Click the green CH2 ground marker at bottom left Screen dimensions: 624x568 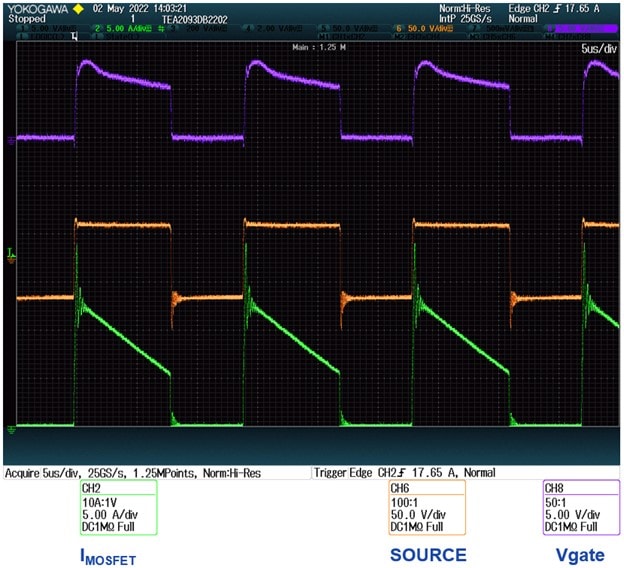pos(9,429)
